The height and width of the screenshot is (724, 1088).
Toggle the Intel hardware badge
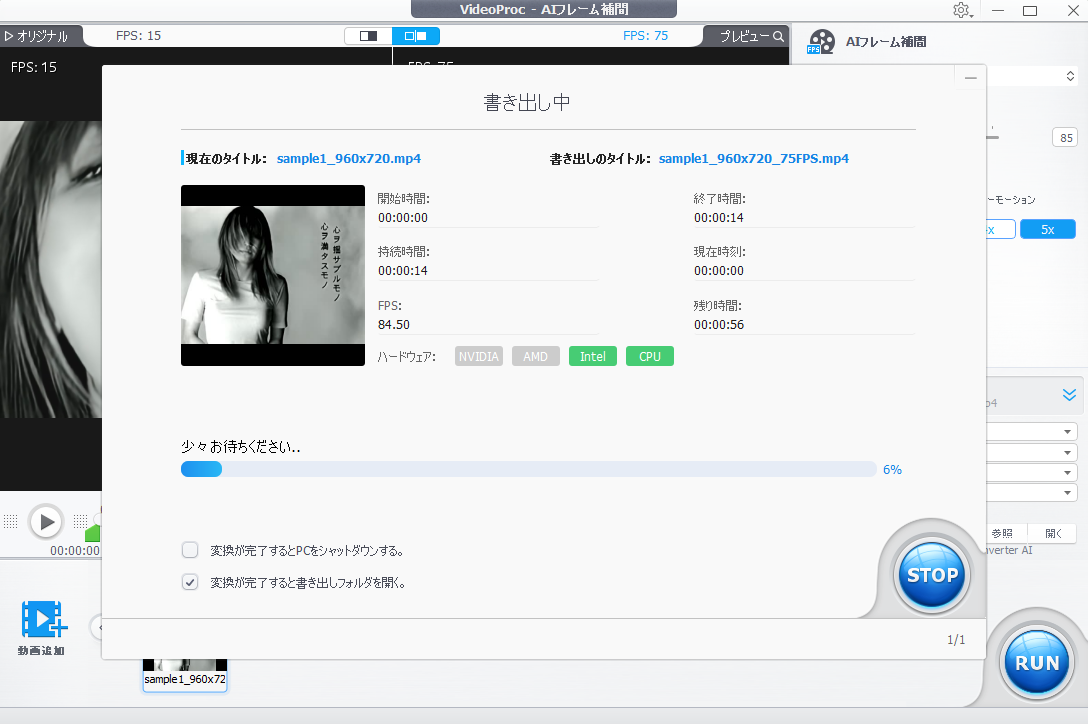click(x=593, y=356)
